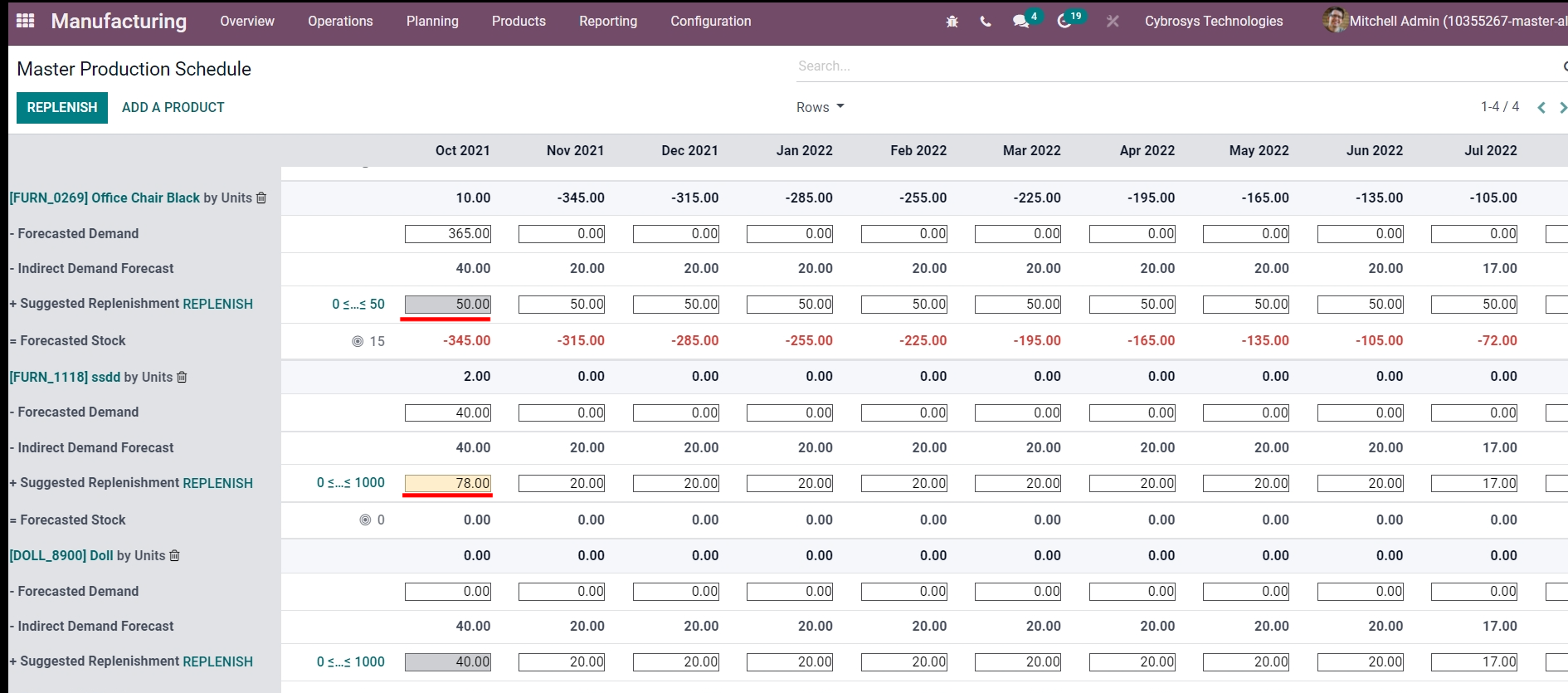This screenshot has width=1568, height=693.
Task: Open the apps grid menu
Action: [x=26, y=21]
